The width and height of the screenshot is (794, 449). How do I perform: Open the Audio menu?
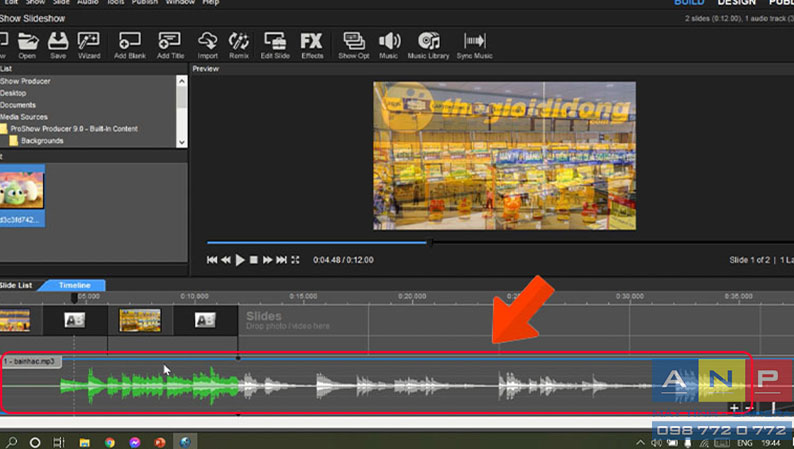click(x=88, y=3)
